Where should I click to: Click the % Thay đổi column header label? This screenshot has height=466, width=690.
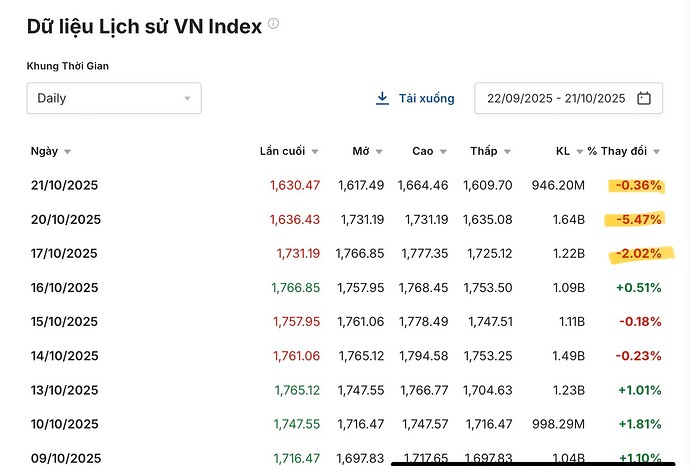click(x=617, y=151)
